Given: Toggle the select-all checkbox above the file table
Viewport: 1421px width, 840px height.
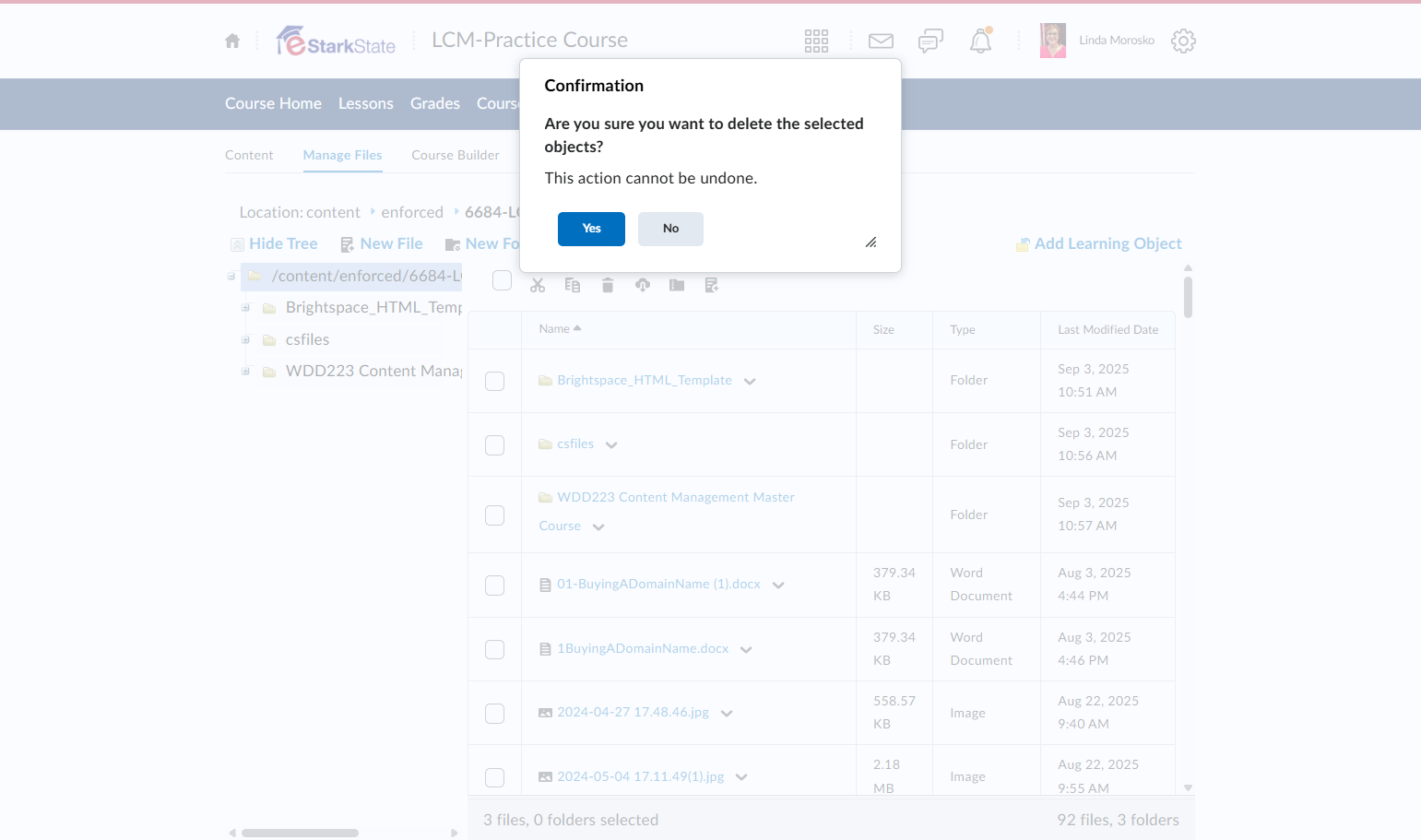Looking at the screenshot, I should [502, 280].
